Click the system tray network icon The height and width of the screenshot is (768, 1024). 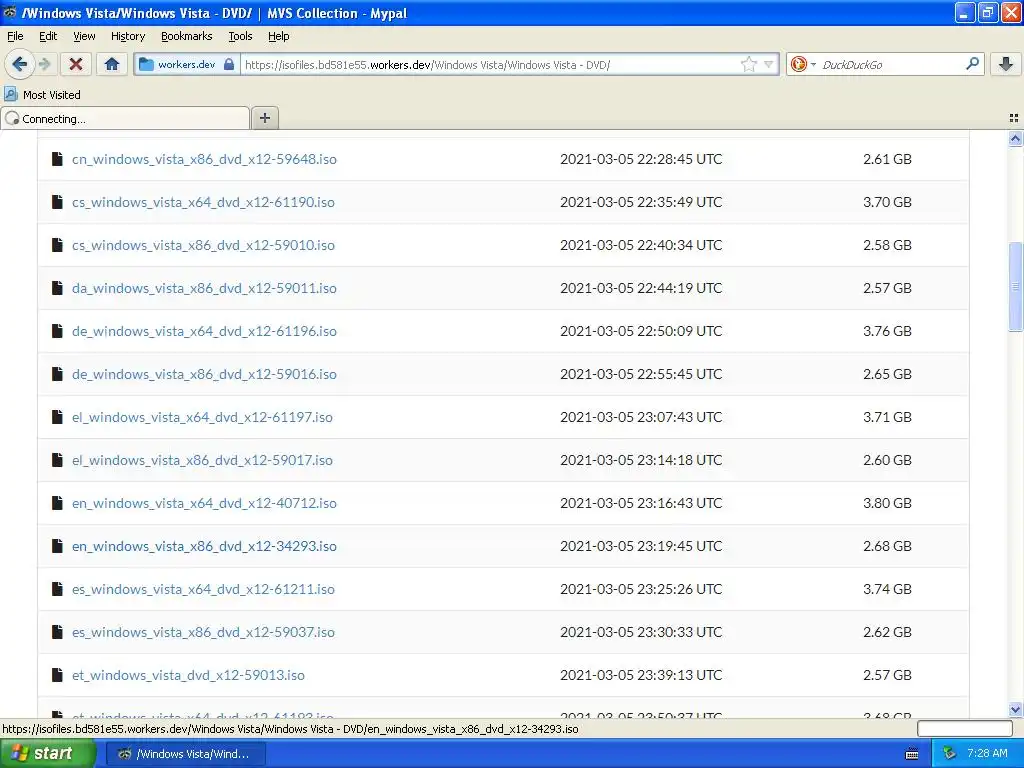(x=949, y=754)
